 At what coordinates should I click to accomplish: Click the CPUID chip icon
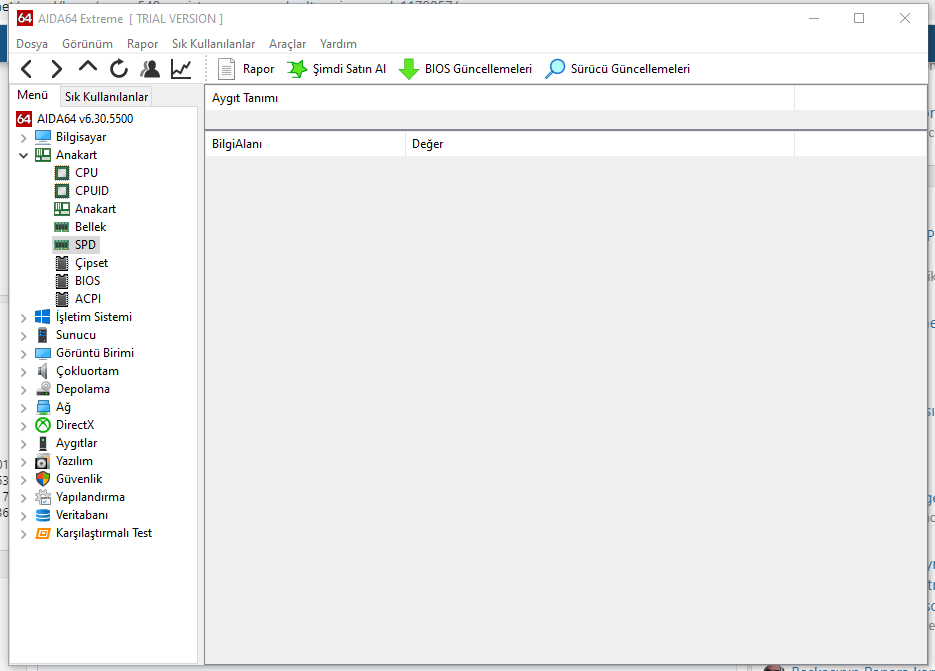tap(61, 191)
